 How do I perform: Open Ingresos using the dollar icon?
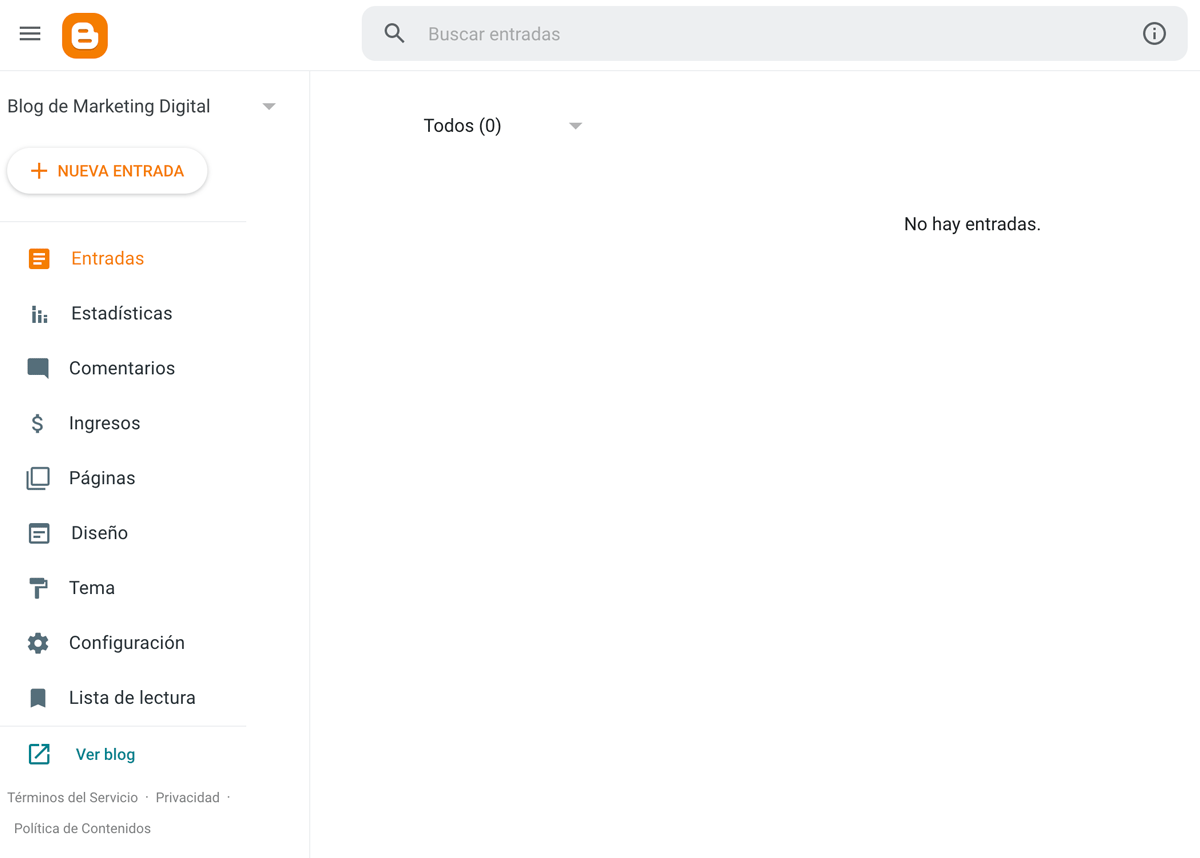(x=38, y=423)
